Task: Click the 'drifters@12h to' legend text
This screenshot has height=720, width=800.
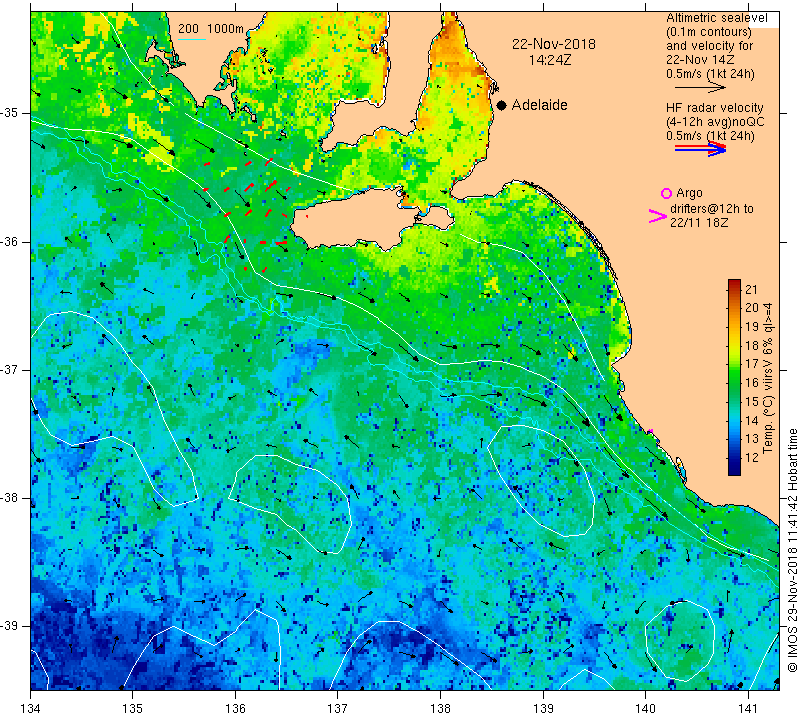Action: click(712, 209)
